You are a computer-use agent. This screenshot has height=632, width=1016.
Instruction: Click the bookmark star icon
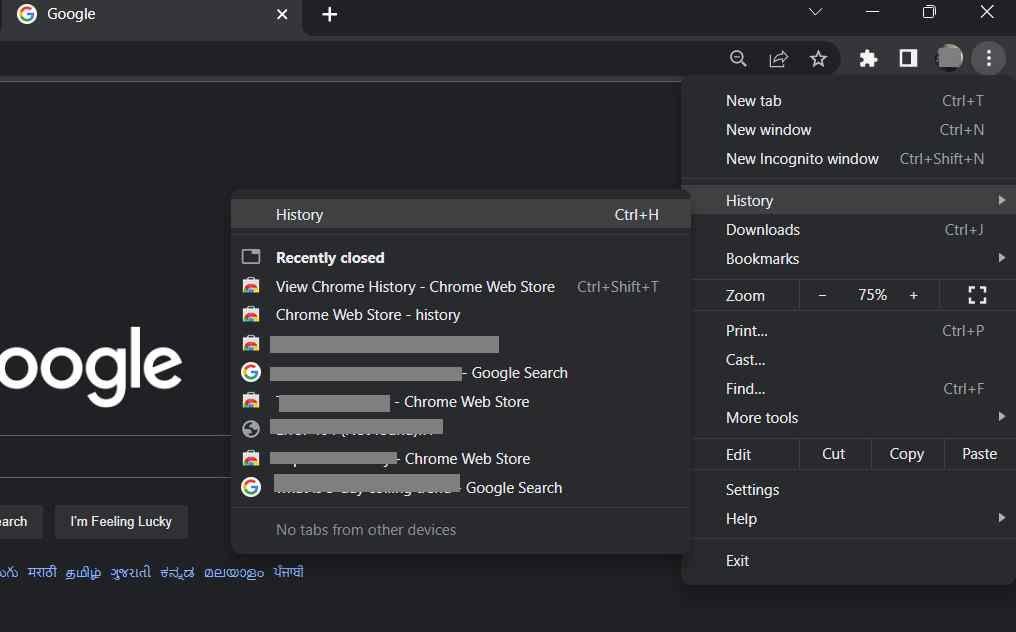(818, 59)
